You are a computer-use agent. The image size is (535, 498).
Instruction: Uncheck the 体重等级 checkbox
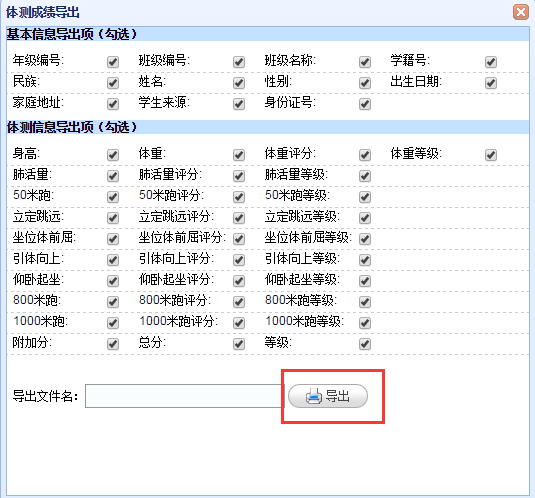coord(491,155)
